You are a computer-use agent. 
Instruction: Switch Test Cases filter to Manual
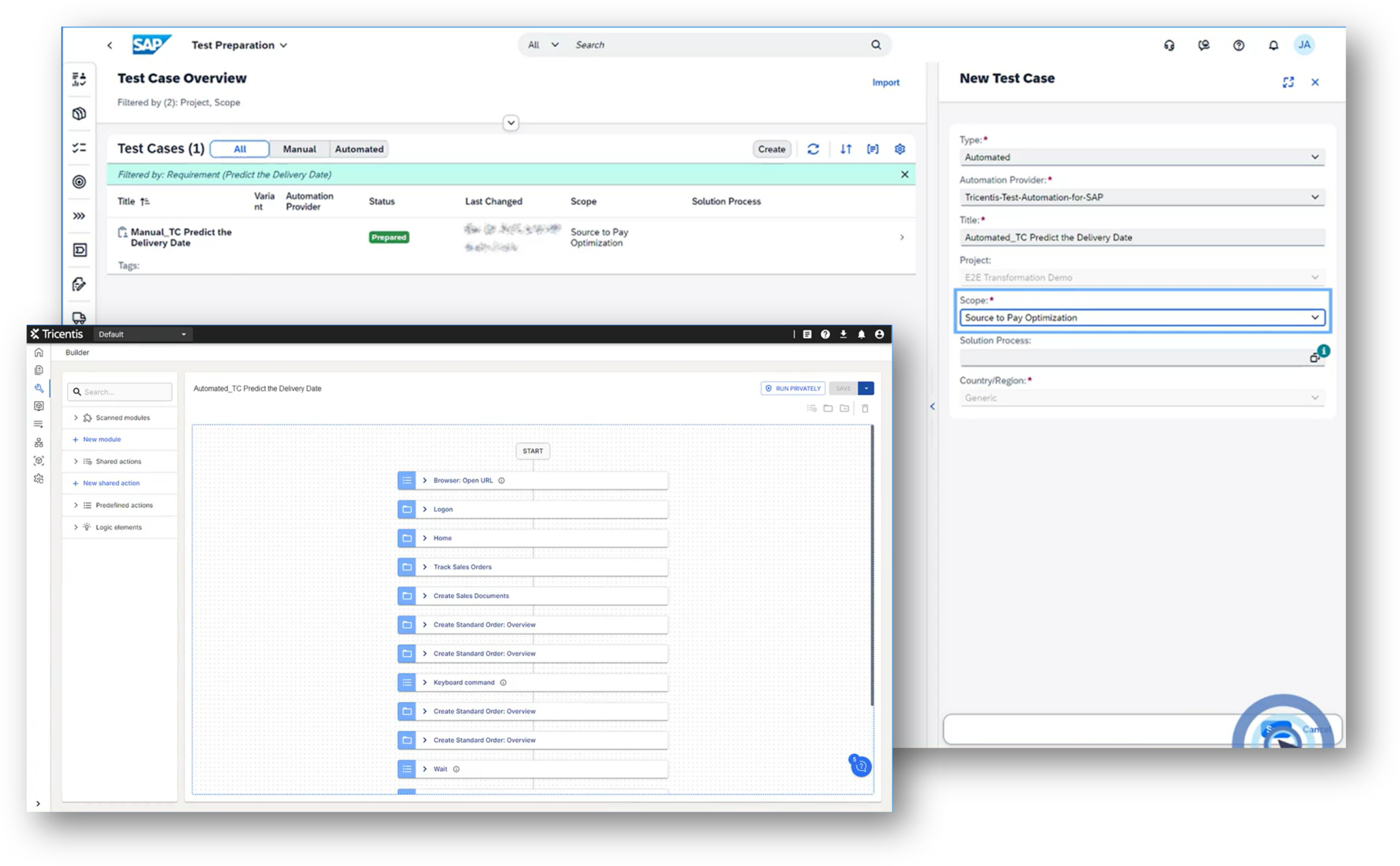[299, 149]
